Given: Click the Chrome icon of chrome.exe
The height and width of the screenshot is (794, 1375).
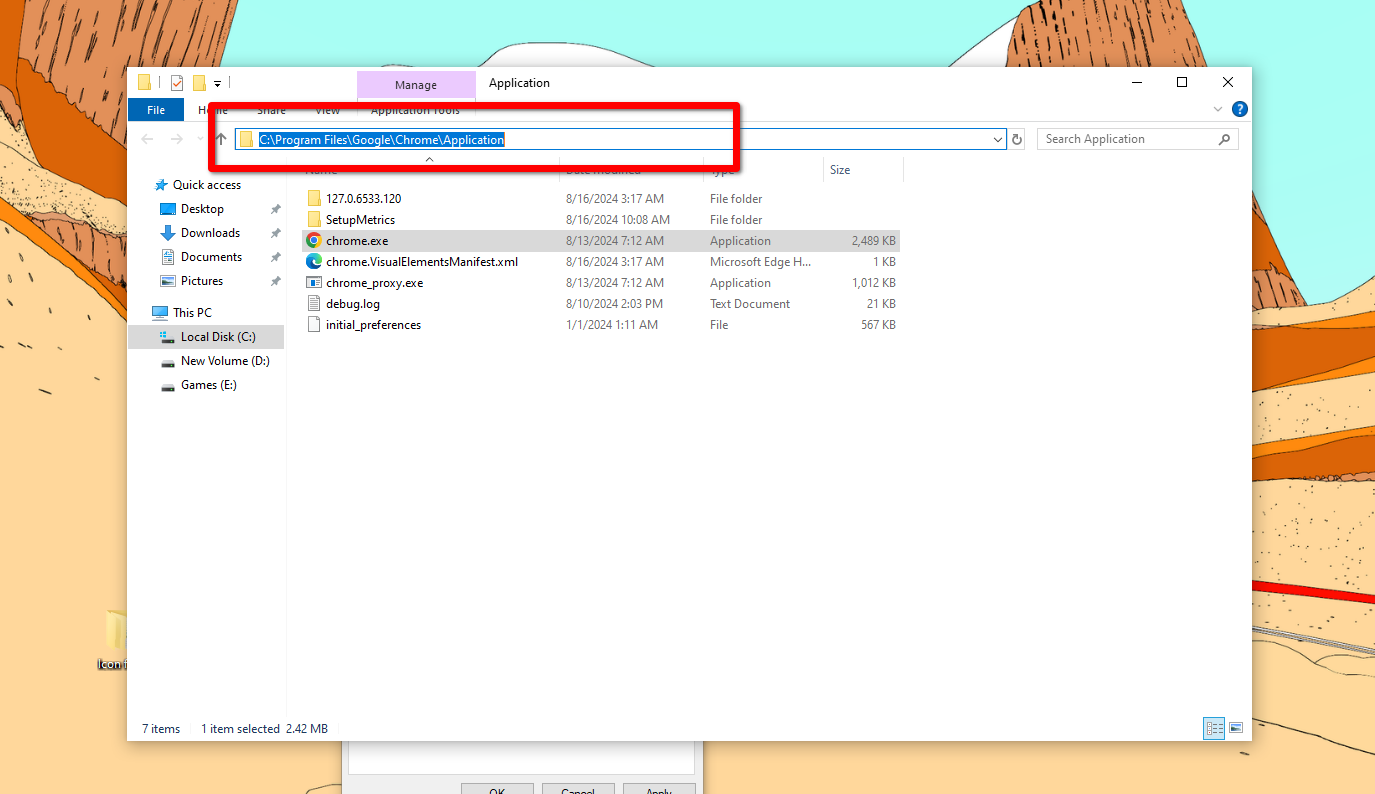Looking at the screenshot, I should pyautogui.click(x=314, y=241).
